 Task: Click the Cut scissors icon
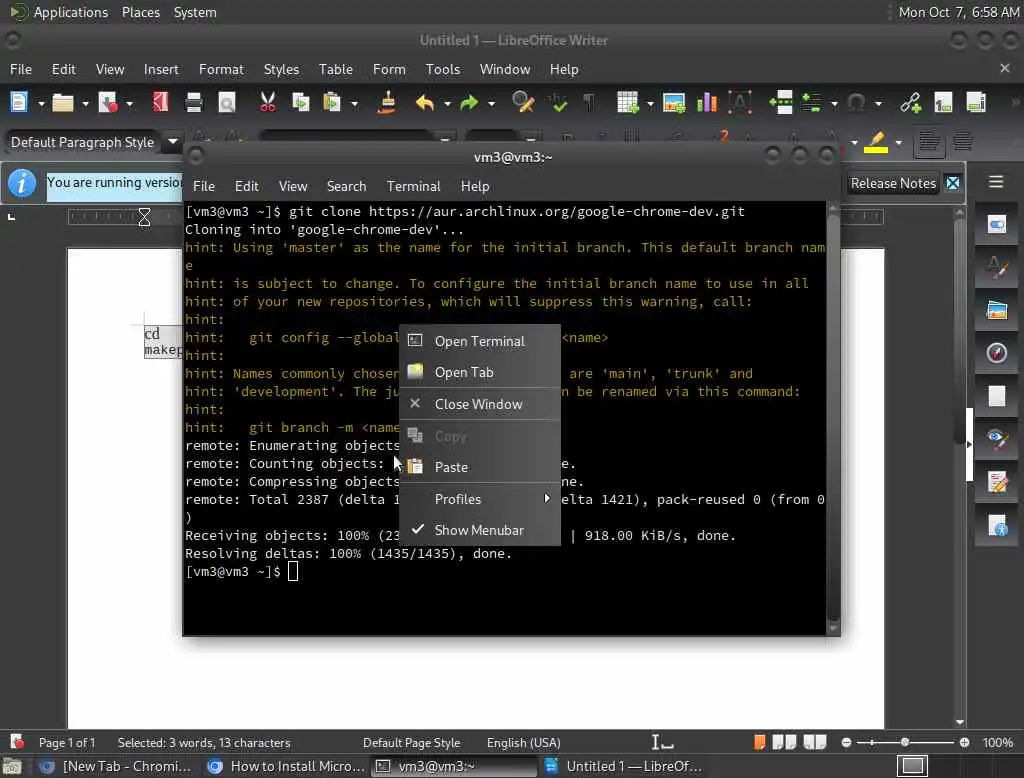coord(267,103)
